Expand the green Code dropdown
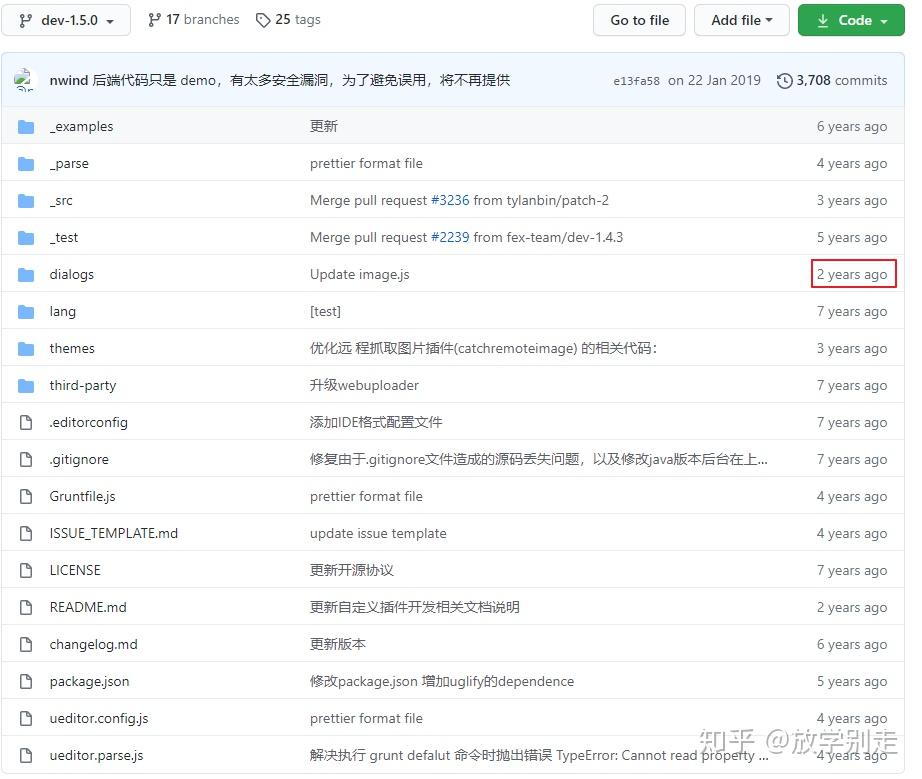The height and width of the screenshot is (779, 922). point(851,19)
